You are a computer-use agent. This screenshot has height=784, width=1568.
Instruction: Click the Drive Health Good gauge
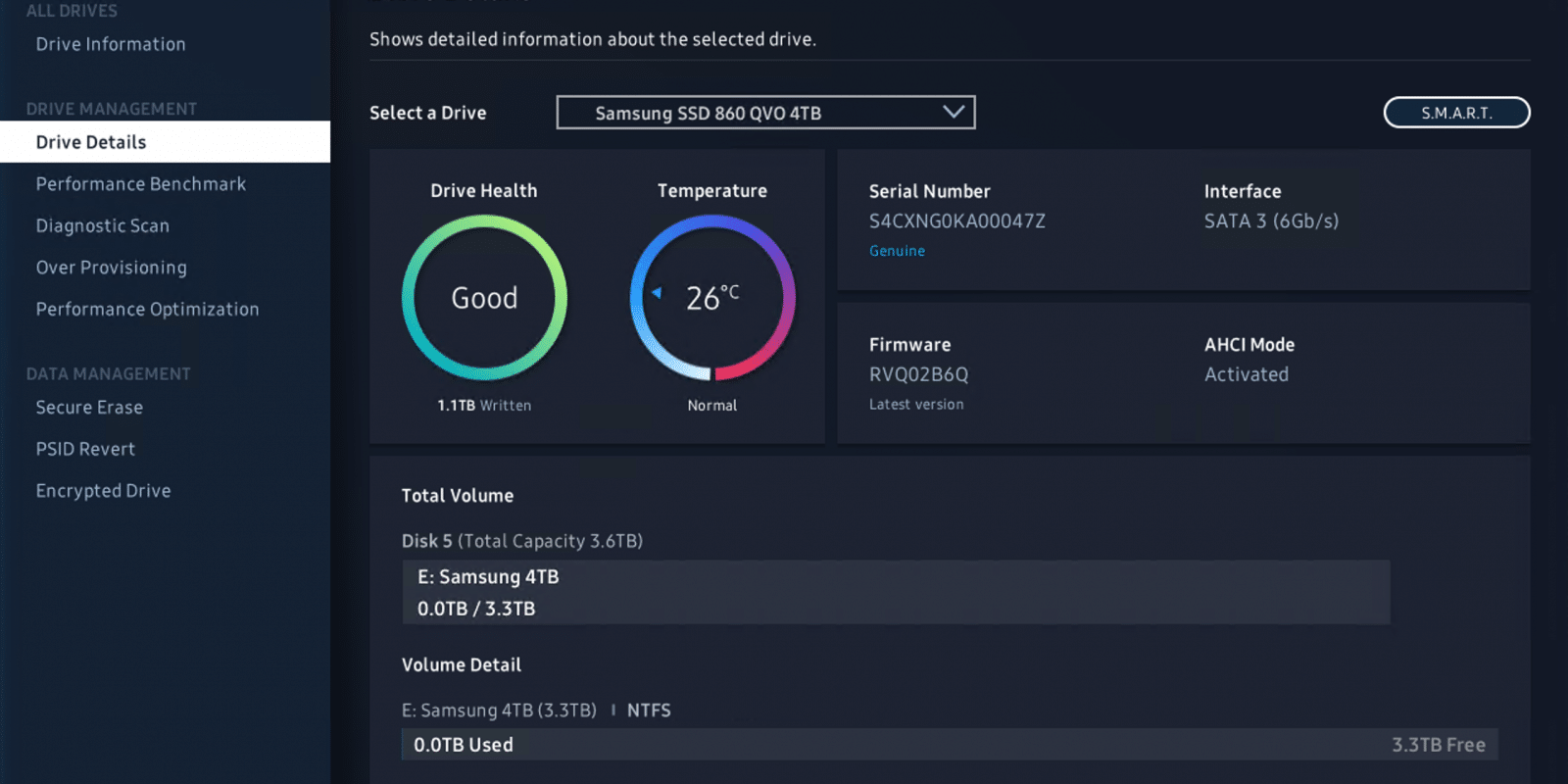484,298
